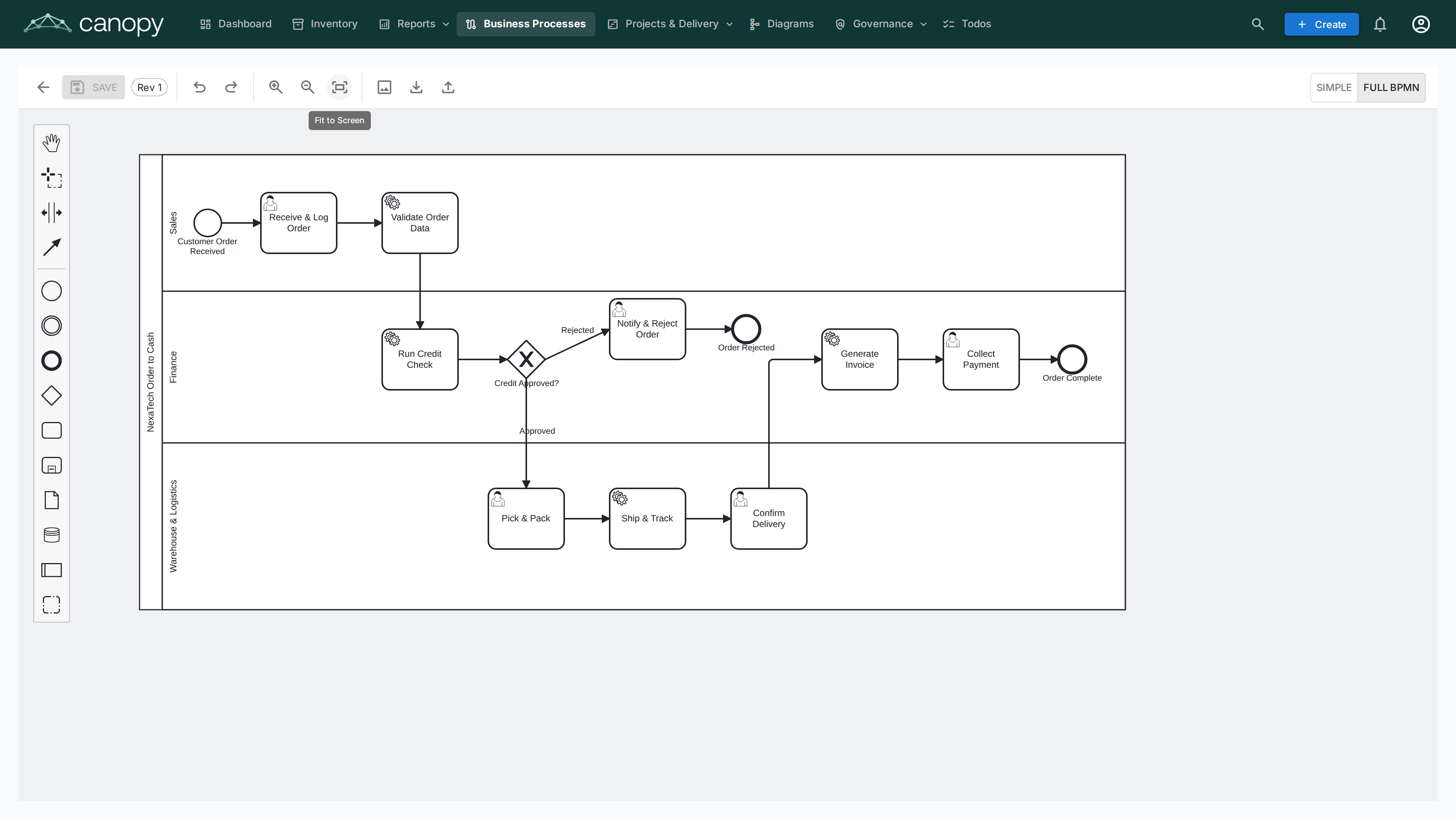The width and height of the screenshot is (1456, 819).
Task: Select the Order Rejected end event
Action: 746,329
